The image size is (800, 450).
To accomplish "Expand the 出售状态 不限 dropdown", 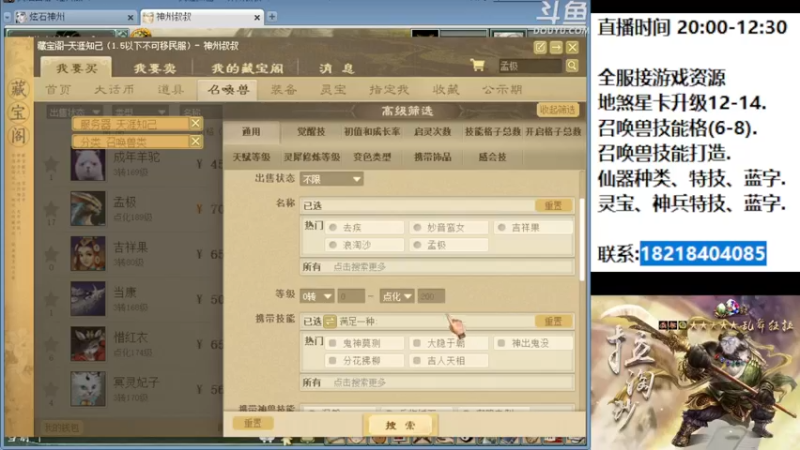I will [332, 179].
